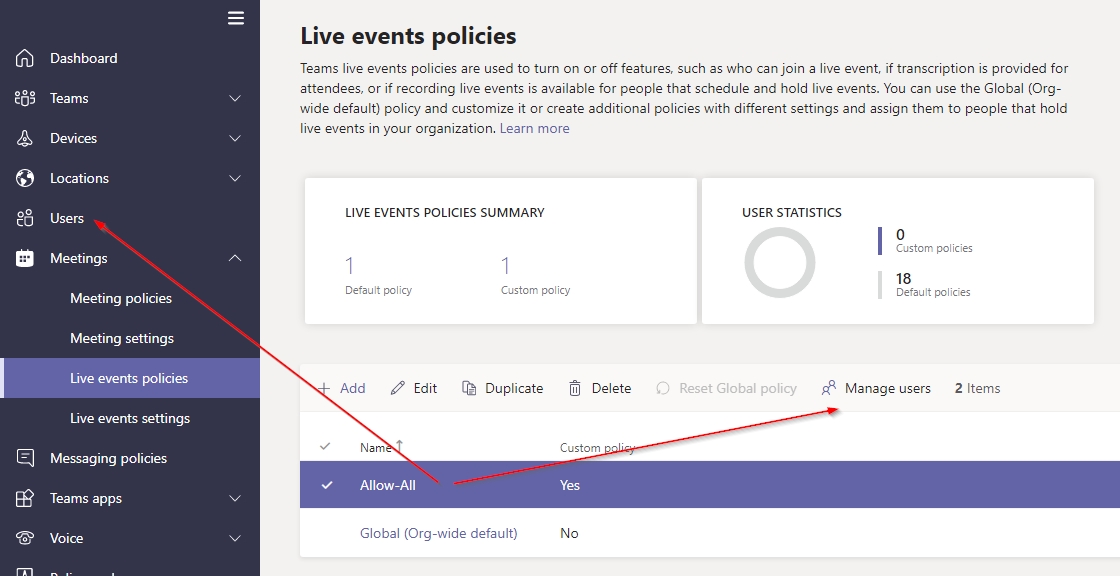Open Dashboard via the home icon
The image size is (1120, 576).
click(x=25, y=58)
